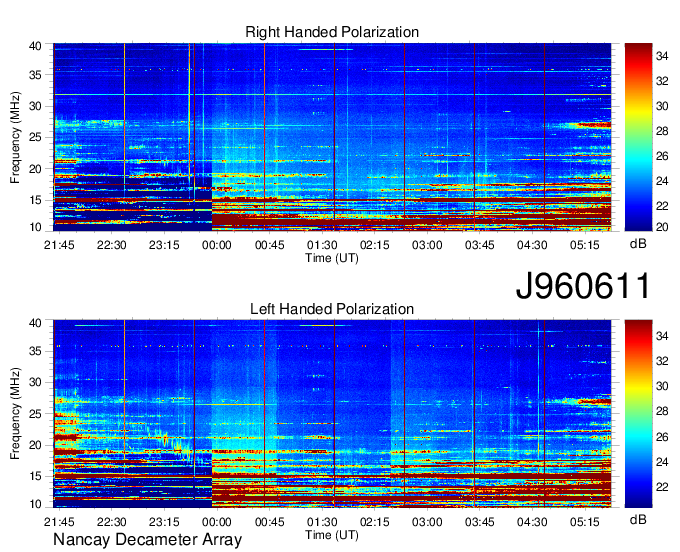This screenshot has height=552, width=680.
Task: Click the 01:30 time tick of Right Handed plot
Action: [x=322, y=245]
